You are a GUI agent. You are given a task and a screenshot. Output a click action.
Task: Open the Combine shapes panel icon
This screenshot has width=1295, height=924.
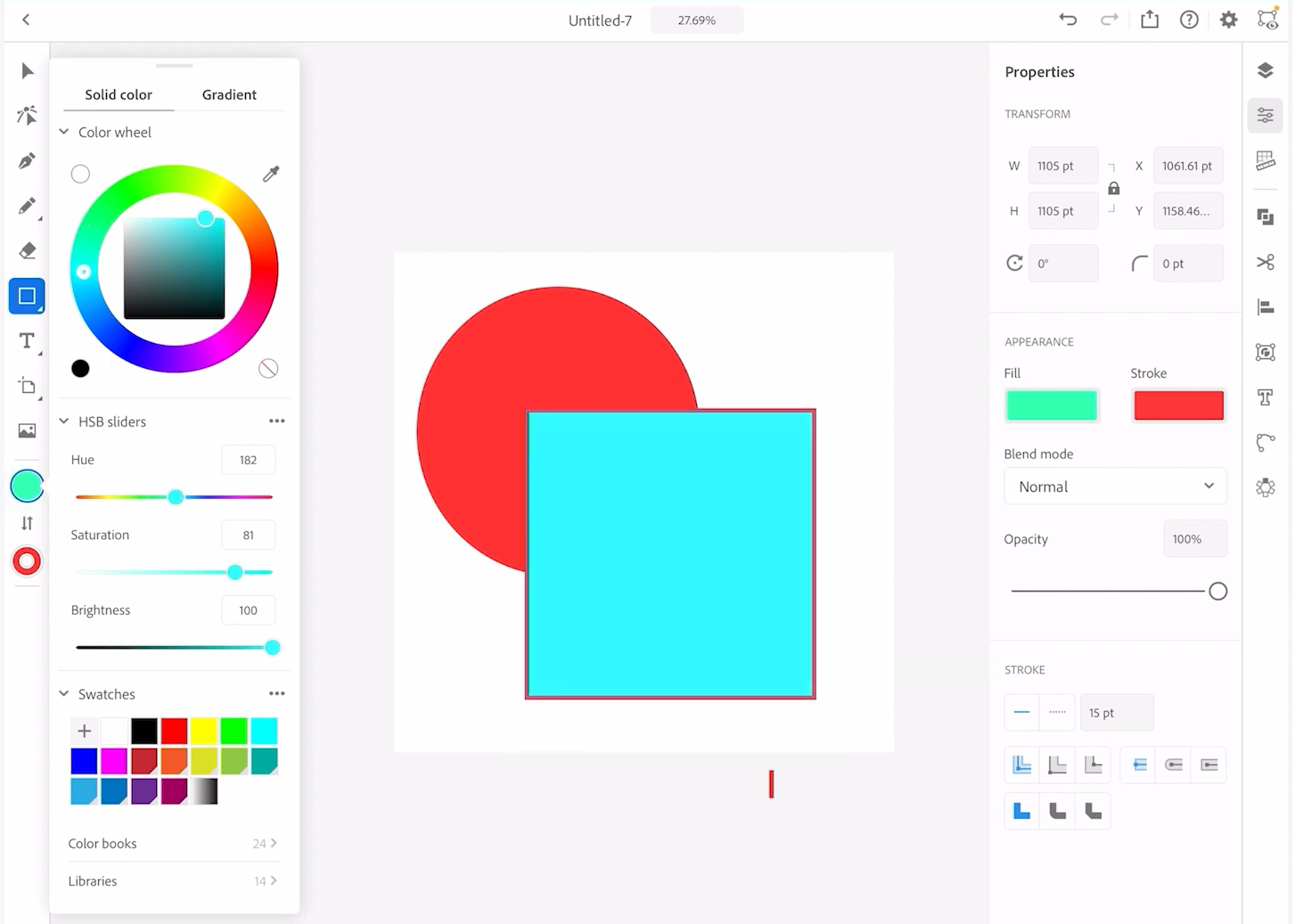pyautogui.click(x=1265, y=217)
